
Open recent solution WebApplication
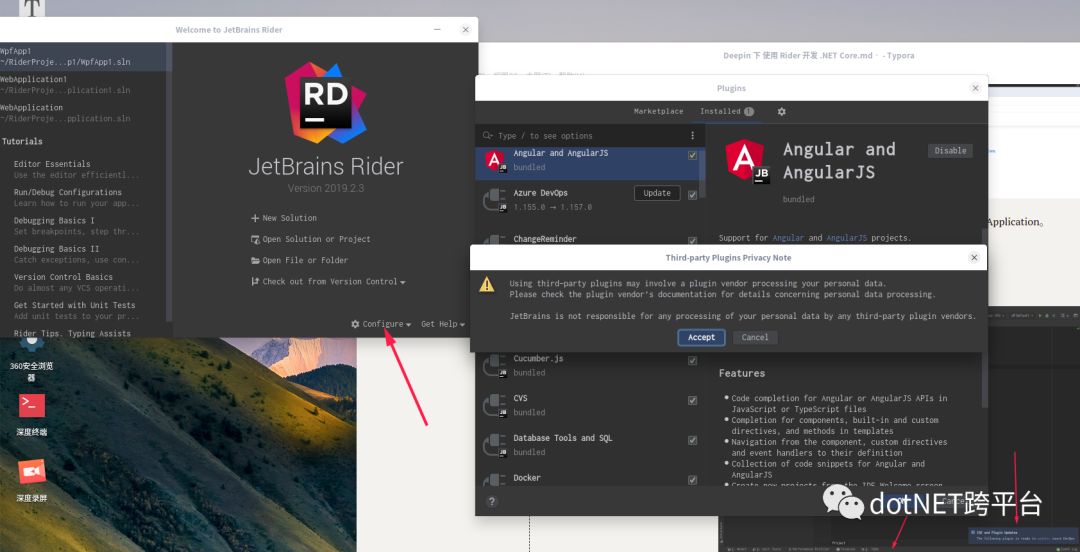[83, 113]
